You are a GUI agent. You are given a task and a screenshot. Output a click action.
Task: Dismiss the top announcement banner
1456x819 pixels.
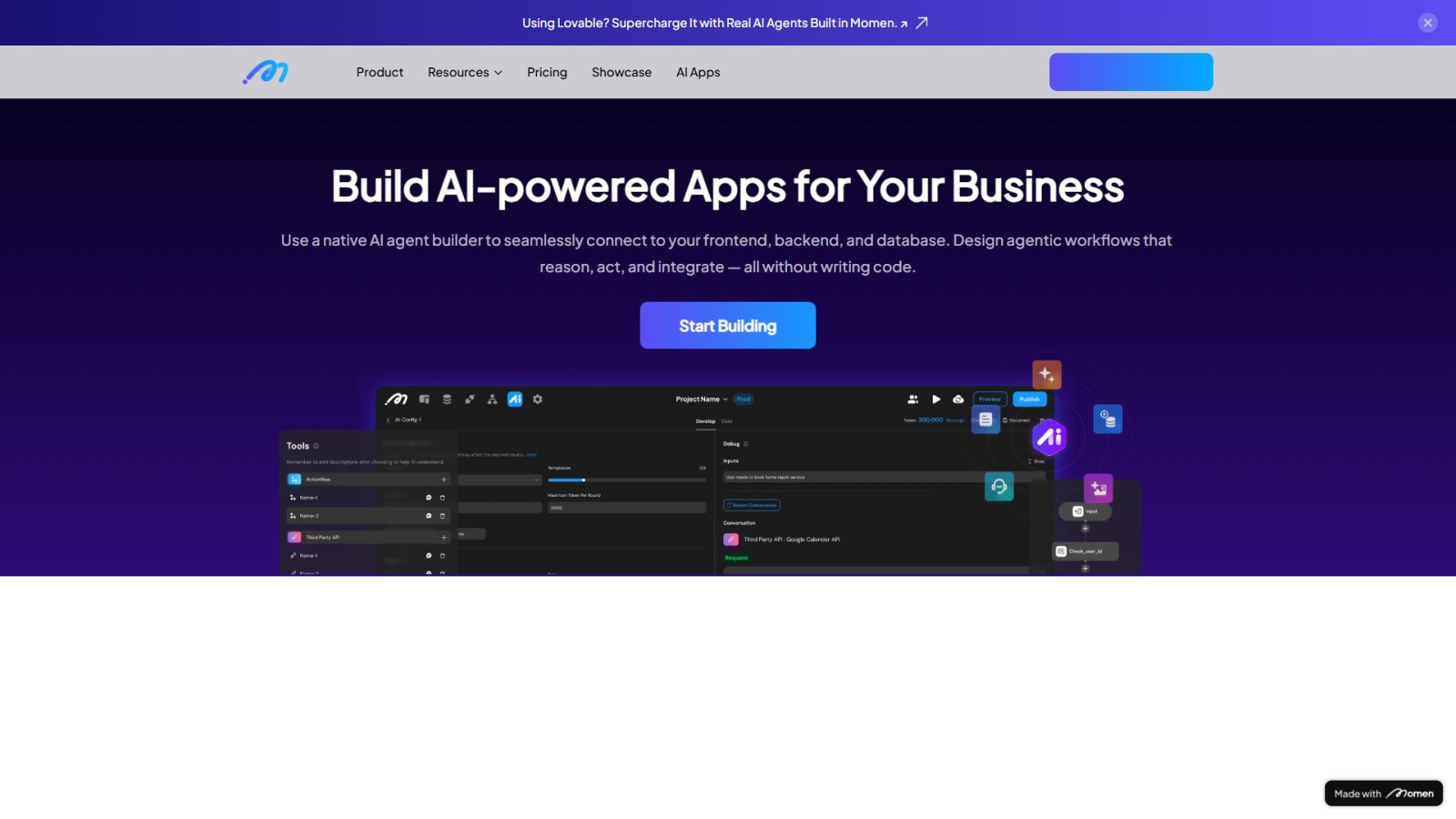[x=1428, y=23]
